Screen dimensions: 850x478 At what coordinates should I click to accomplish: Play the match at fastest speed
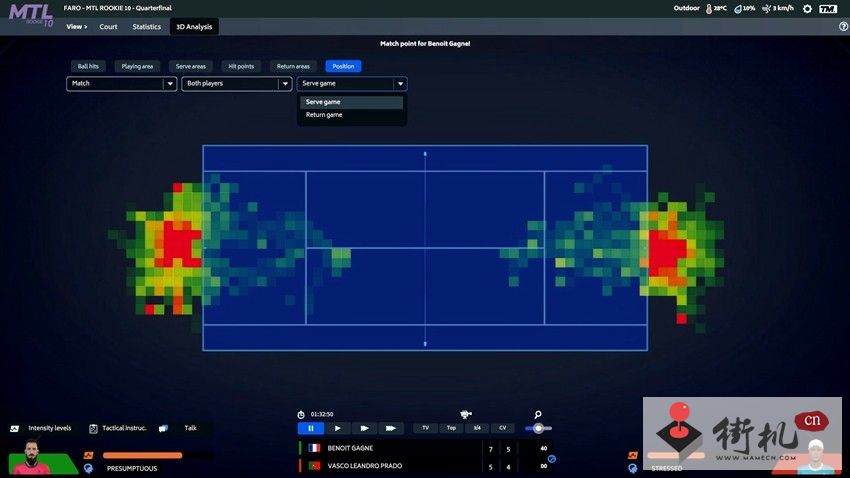coord(390,428)
